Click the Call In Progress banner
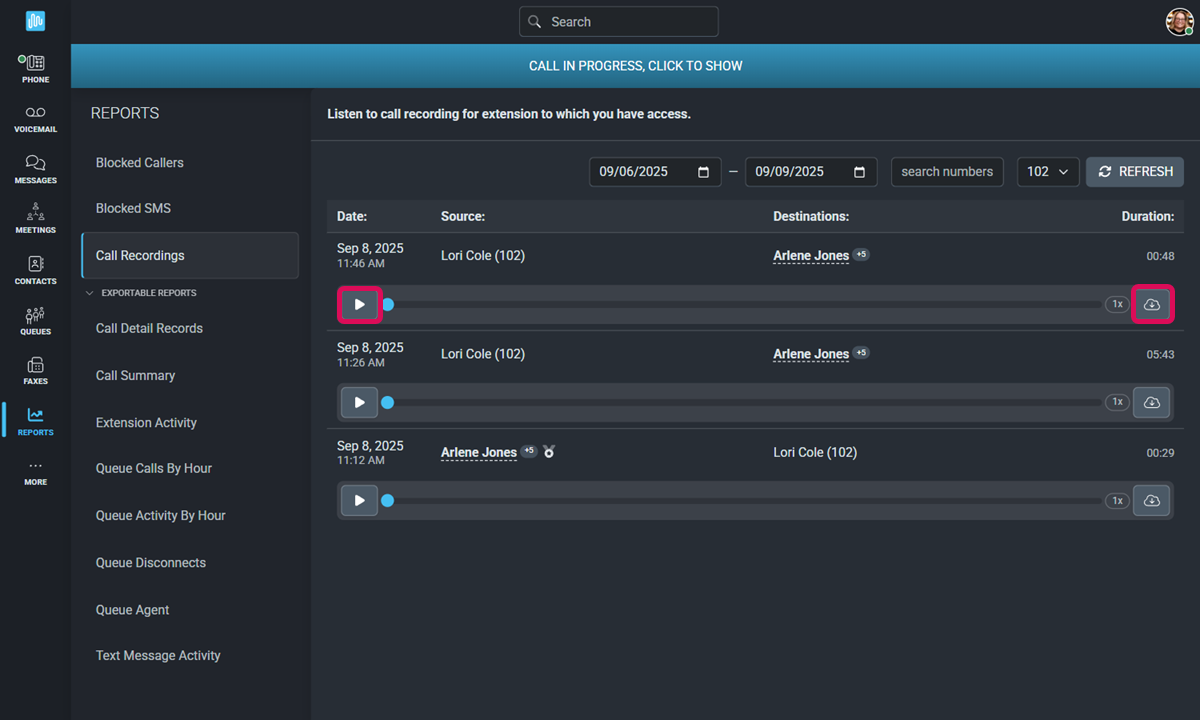The width and height of the screenshot is (1200, 720). coord(635,66)
